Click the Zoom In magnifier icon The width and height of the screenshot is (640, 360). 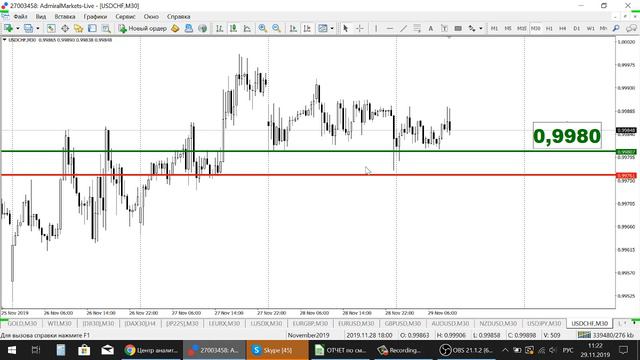[263, 28]
